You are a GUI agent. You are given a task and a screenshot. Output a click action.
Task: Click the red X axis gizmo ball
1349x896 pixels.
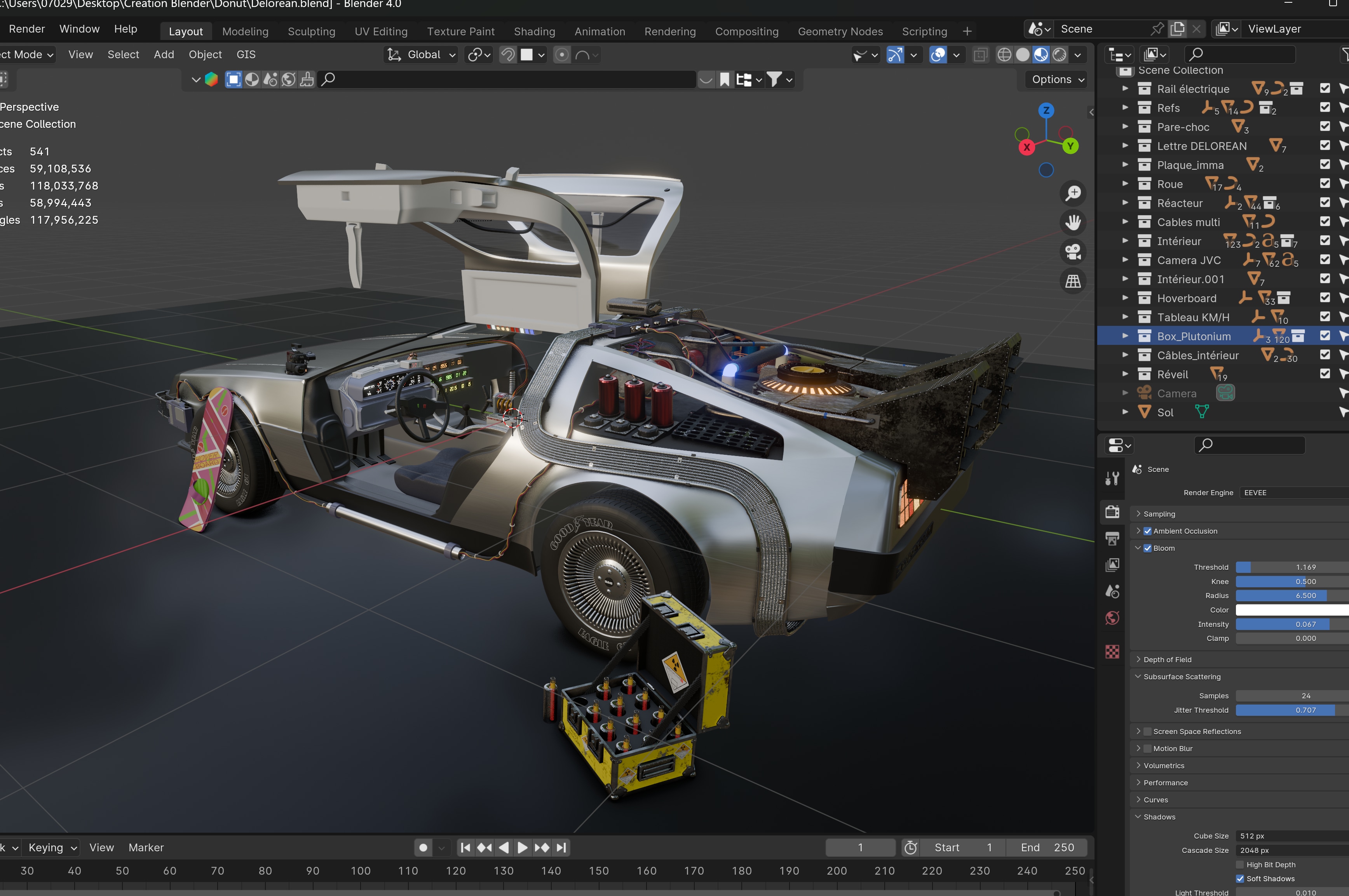pyautogui.click(x=1027, y=148)
